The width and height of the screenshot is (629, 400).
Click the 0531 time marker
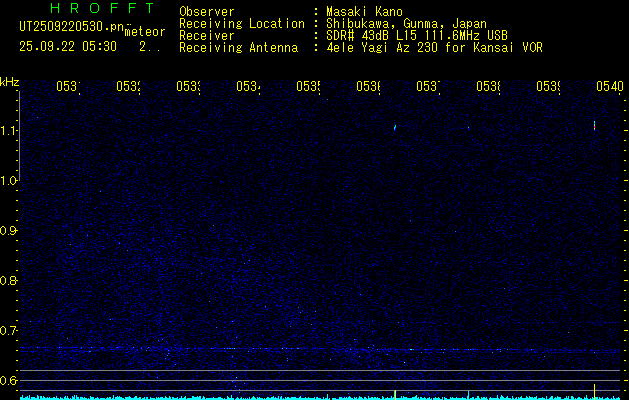tap(68, 86)
